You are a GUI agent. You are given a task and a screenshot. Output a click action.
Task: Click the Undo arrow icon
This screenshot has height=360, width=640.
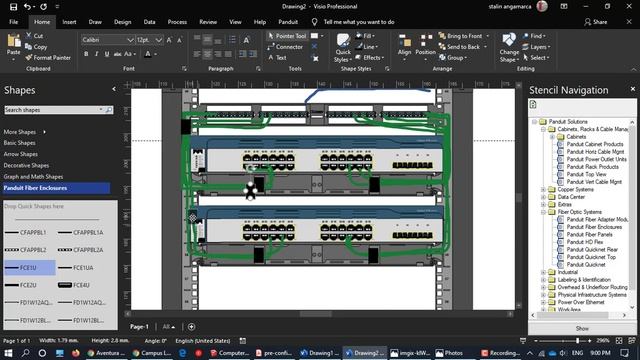click(x=27, y=7)
